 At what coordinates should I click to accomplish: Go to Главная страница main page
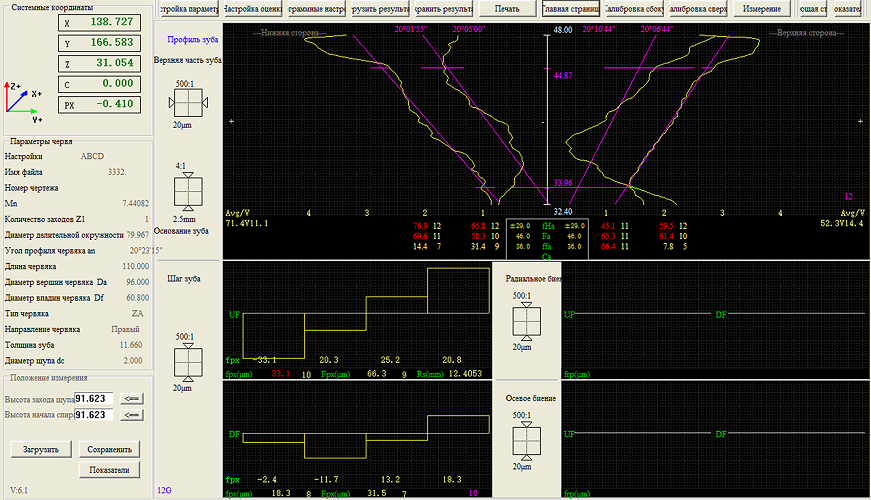tap(571, 9)
